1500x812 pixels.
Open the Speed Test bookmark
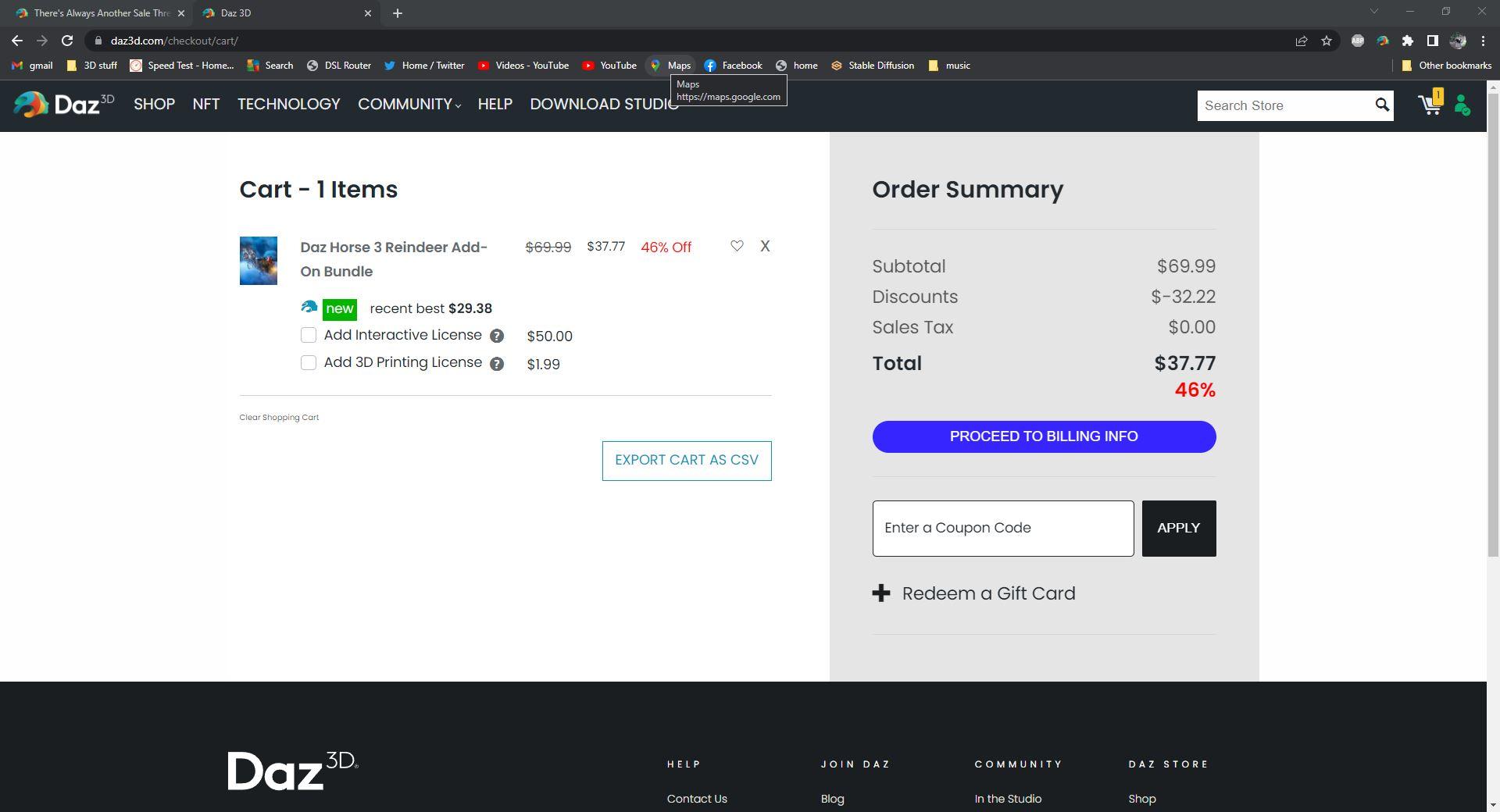[x=182, y=66]
